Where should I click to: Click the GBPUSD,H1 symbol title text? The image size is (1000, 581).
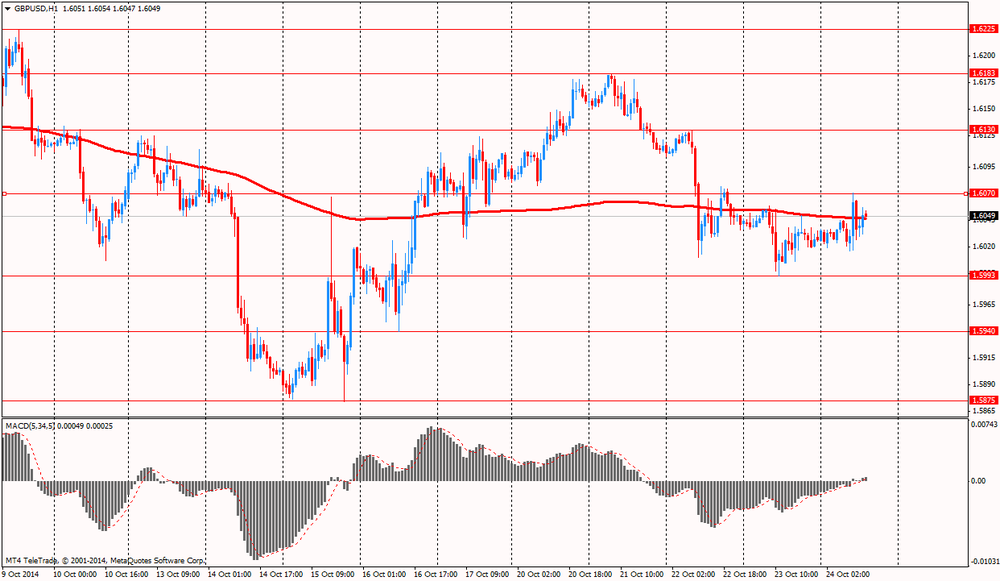[x=36, y=9]
